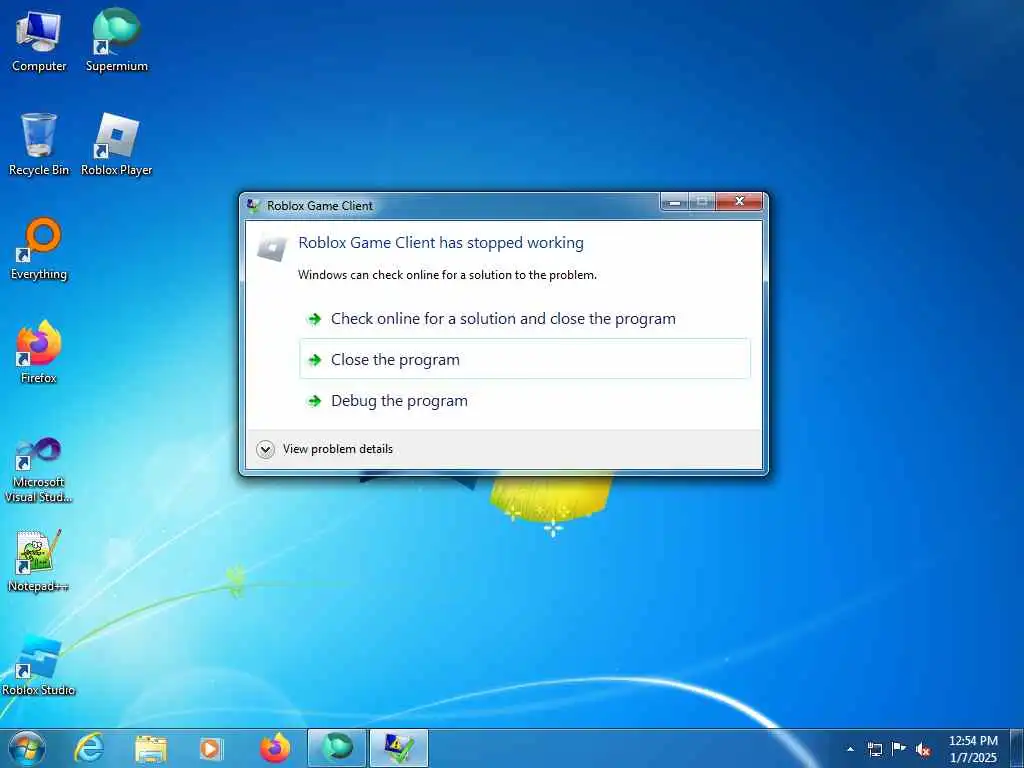The height and width of the screenshot is (768, 1024).
Task: Choose Debug the program
Action: [x=524, y=400]
